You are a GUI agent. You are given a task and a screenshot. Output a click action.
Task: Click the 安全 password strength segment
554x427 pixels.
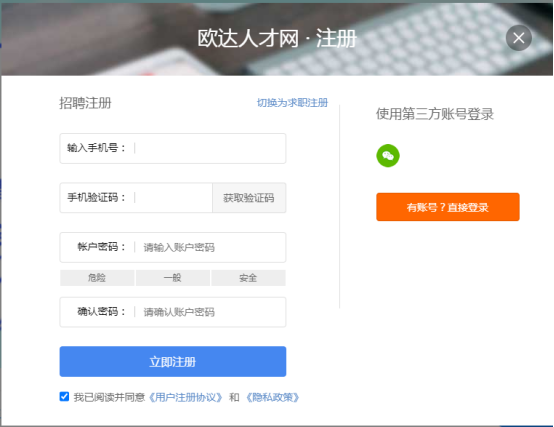[248, 278]
